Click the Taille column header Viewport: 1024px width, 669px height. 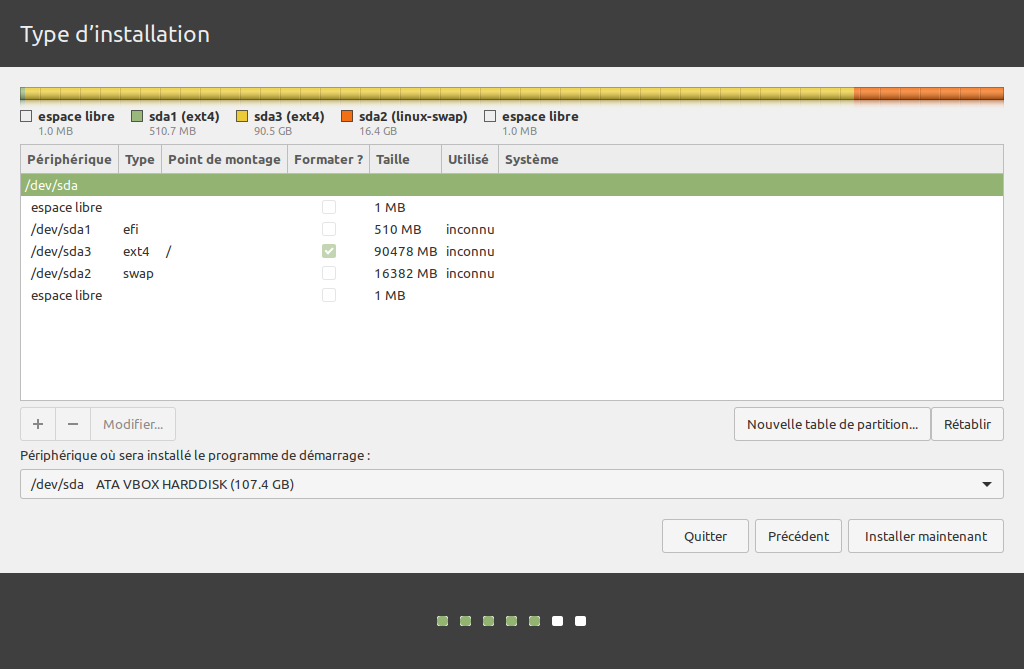(390, 159)
